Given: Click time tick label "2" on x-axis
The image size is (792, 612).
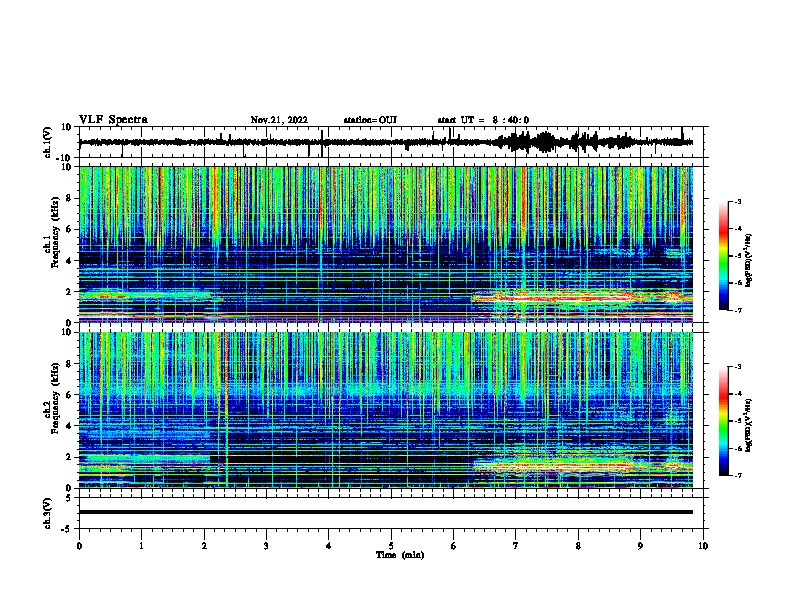Looking at the screenshot, I should click(204, 546).
